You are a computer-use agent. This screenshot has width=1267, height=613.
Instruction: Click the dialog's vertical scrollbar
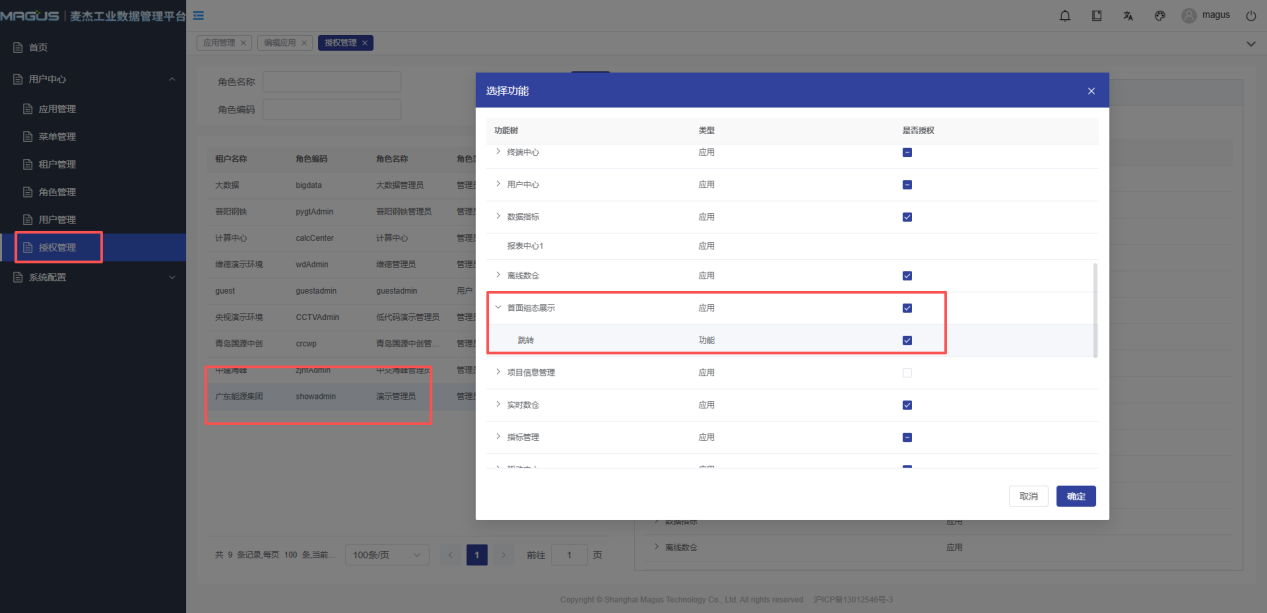click(1095, 310)
